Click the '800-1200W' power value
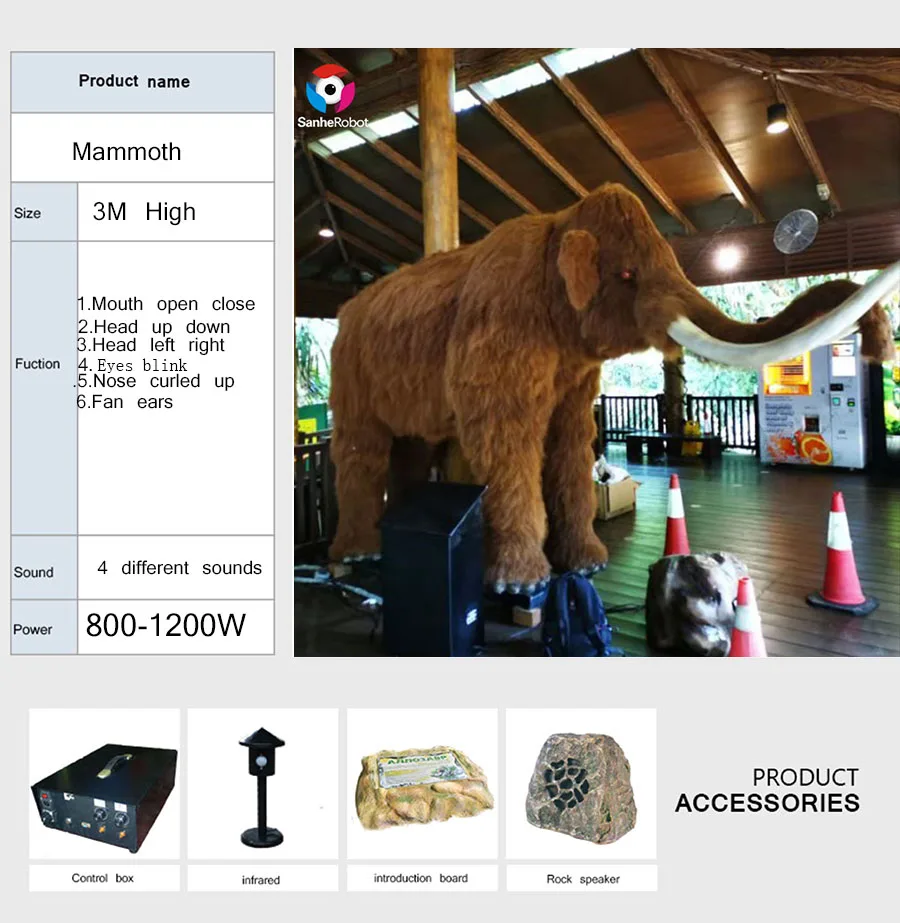The width and height of the screenshot is (900, 923). (165, 626)
